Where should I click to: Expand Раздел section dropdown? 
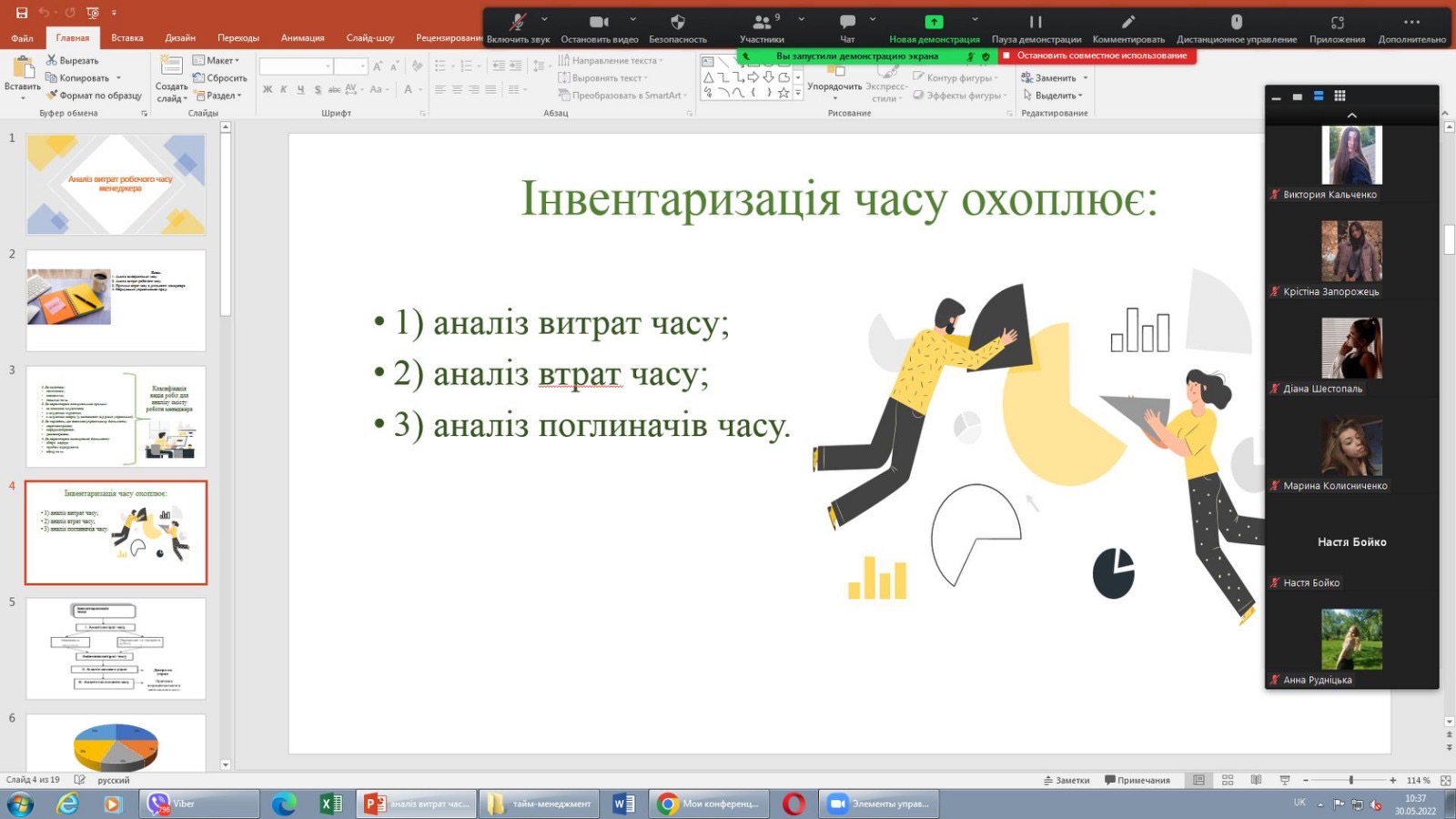click(217, 96)
